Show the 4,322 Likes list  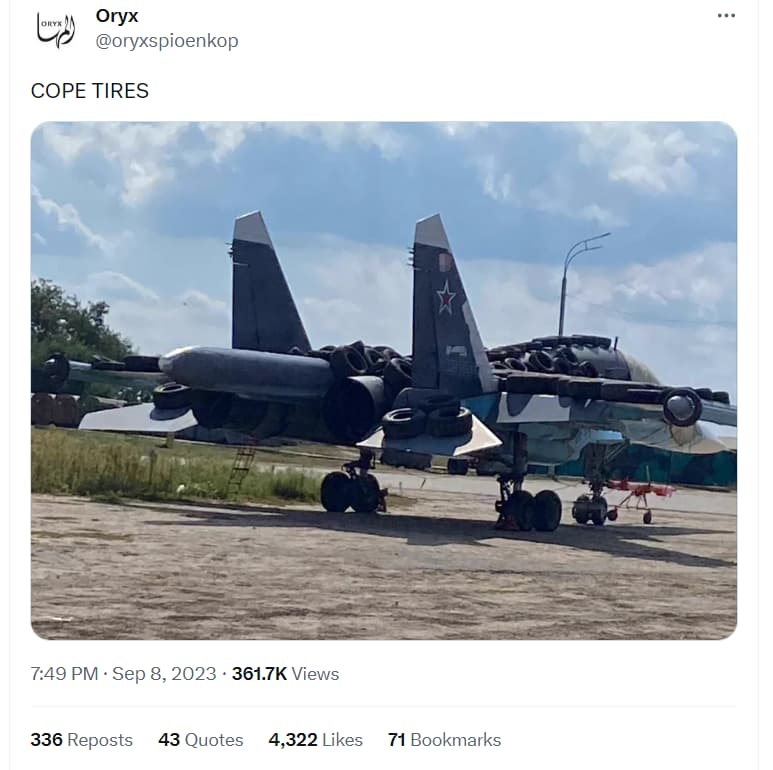tap(316, 739)
